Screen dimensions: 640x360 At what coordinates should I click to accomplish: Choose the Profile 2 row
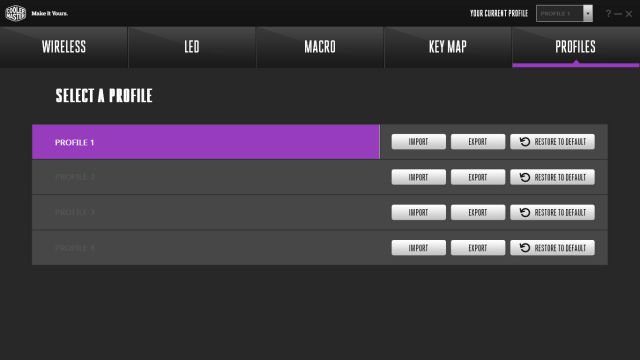click(206, 177)
